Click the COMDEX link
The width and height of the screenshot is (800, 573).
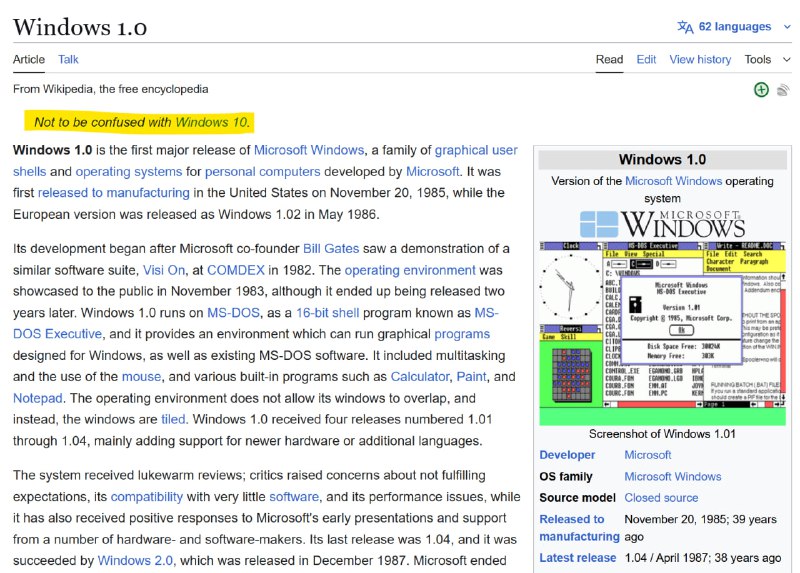click(234, 270)
